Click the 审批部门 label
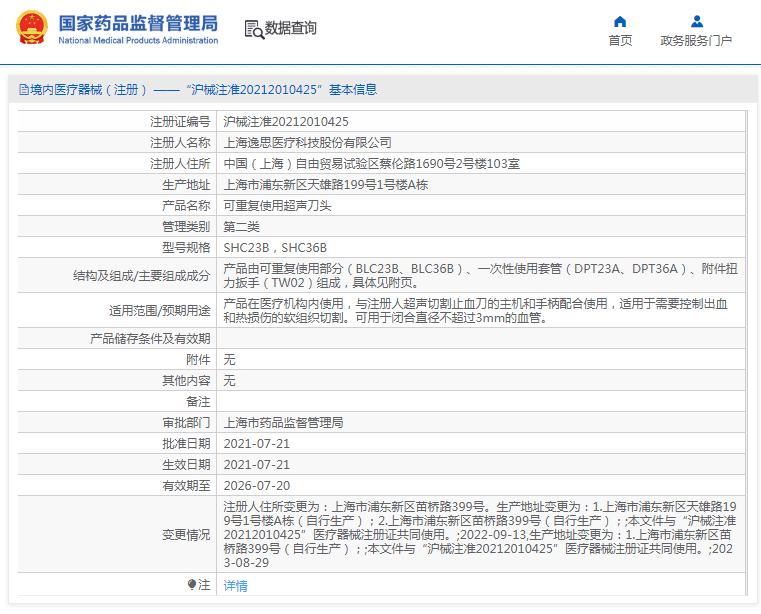The height and width of the screenshot is (614, 761). (x=186, y=422)
